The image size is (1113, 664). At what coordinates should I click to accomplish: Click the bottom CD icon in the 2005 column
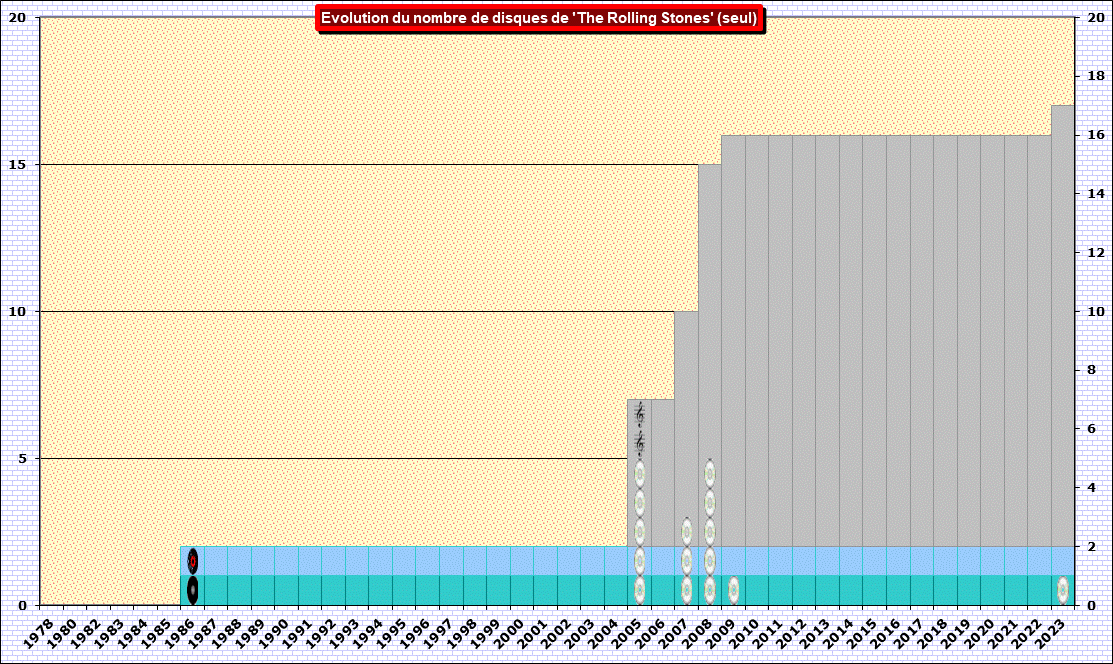click(x=640, y=590)
